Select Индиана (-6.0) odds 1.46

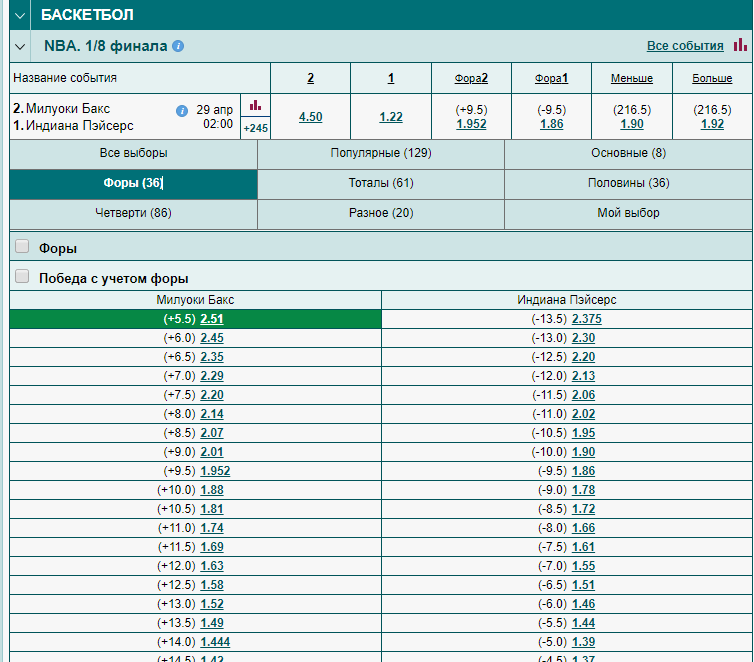[583, 604]
